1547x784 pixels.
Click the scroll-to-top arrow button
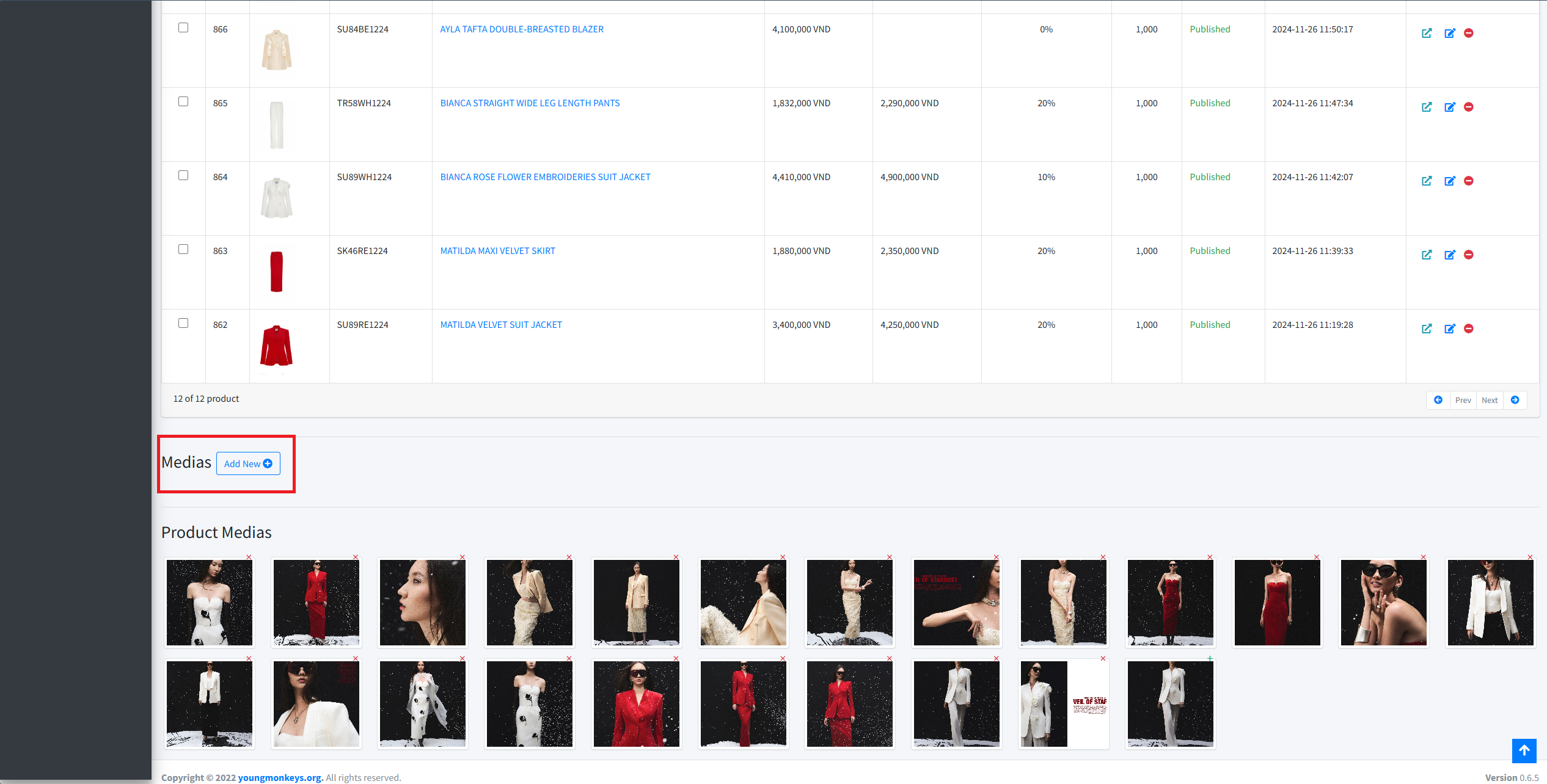point(1524,750)
